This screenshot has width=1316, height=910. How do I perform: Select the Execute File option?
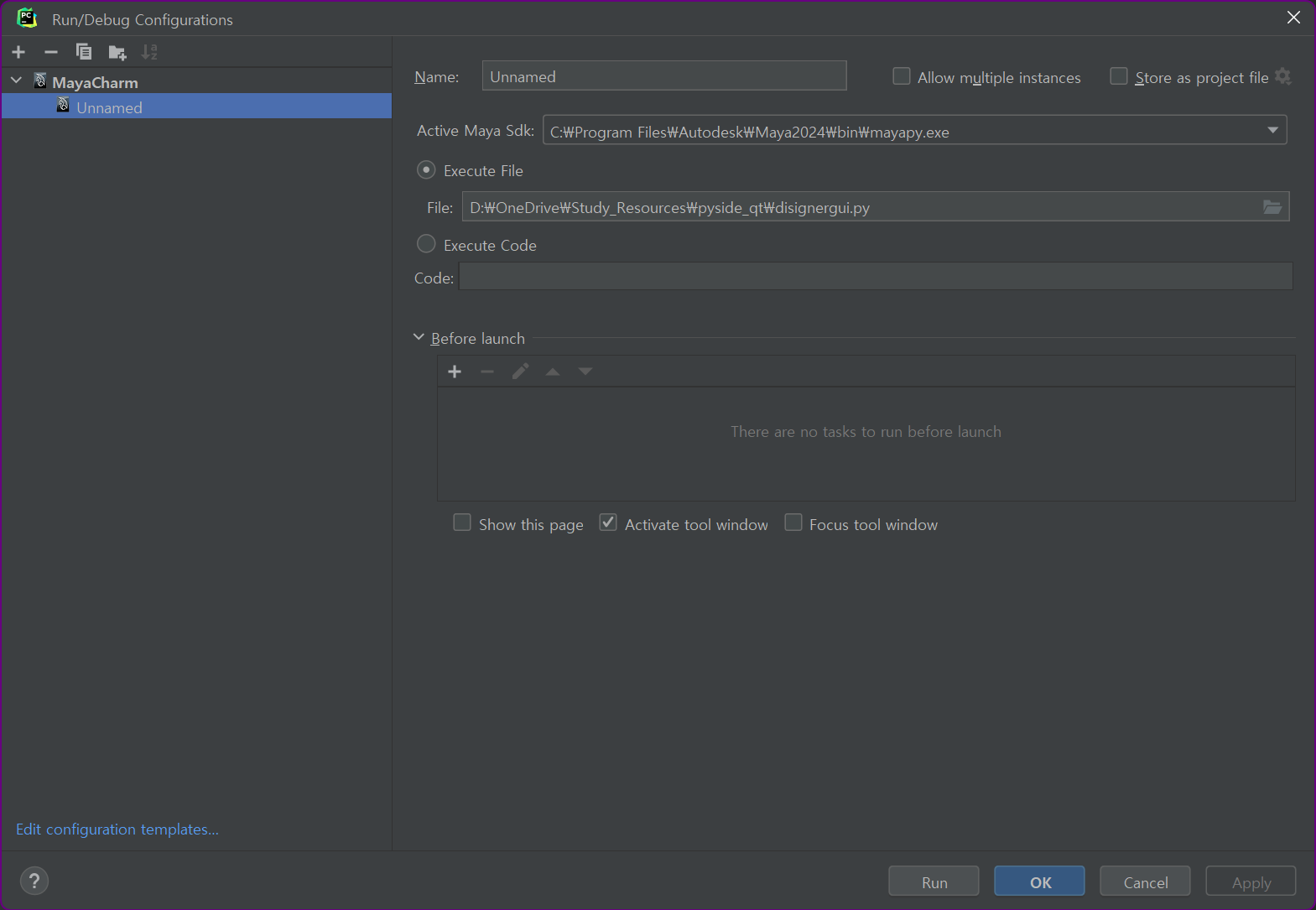(426, 169)
